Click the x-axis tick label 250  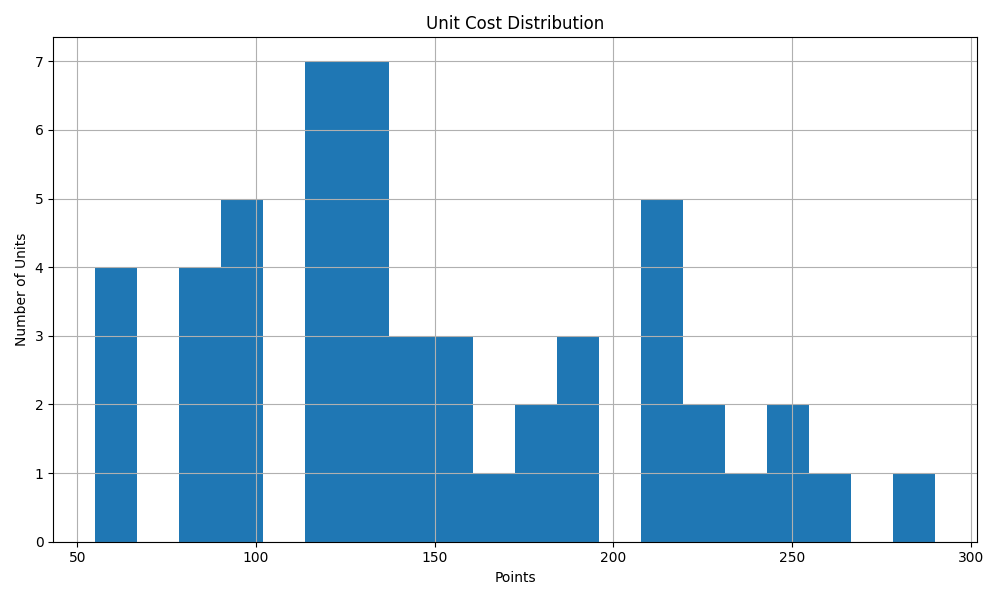[792, 558]
